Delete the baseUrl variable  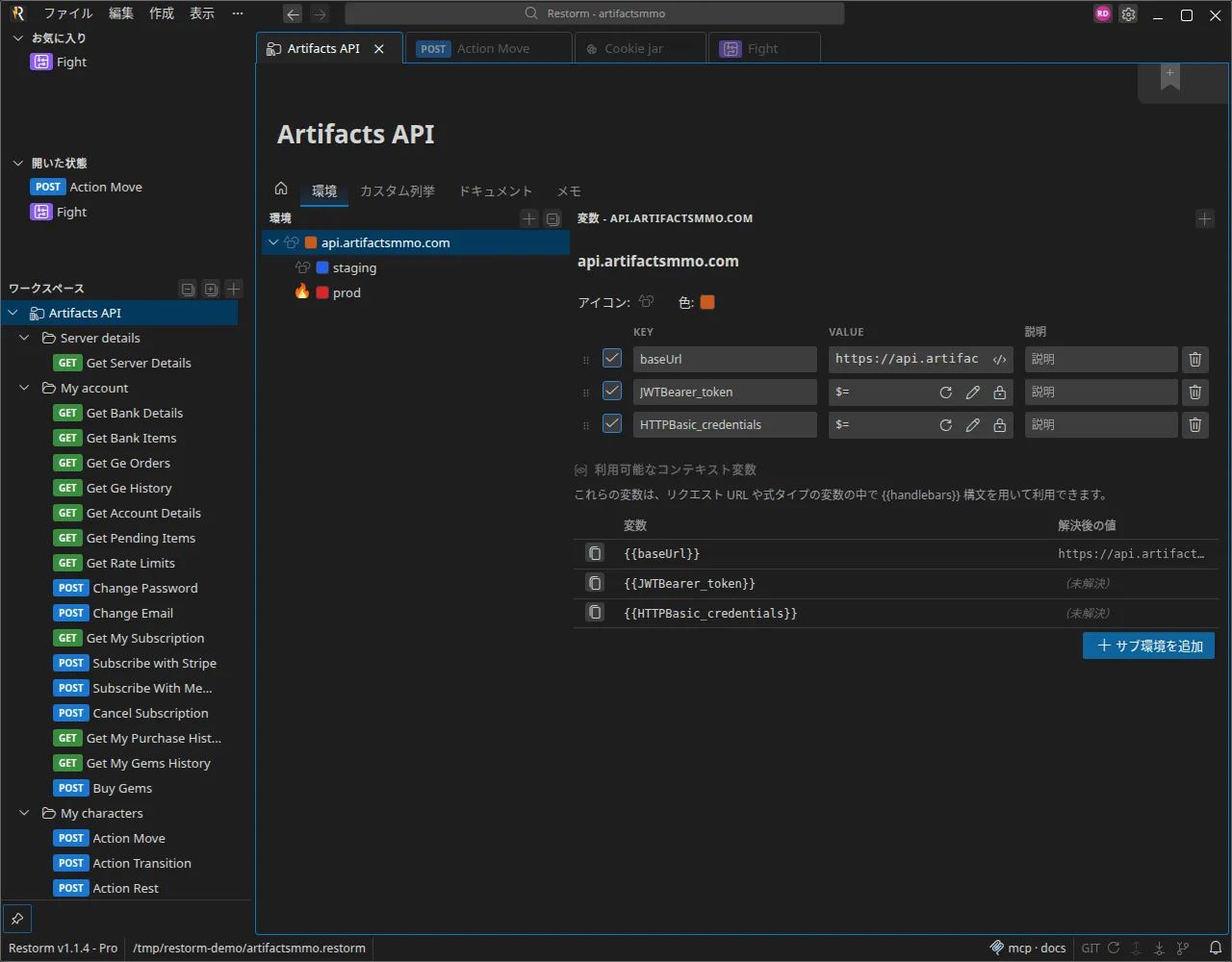[x=1195, y=359]
